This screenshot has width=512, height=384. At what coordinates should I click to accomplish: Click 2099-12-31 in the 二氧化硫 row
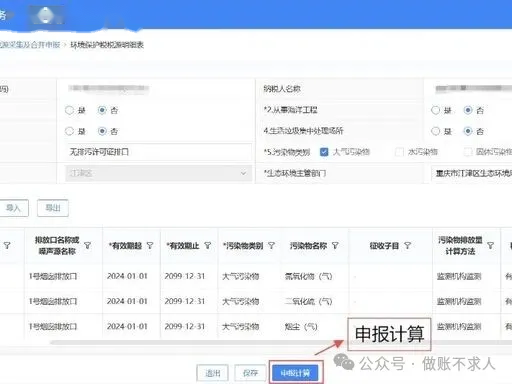point(185,302)
